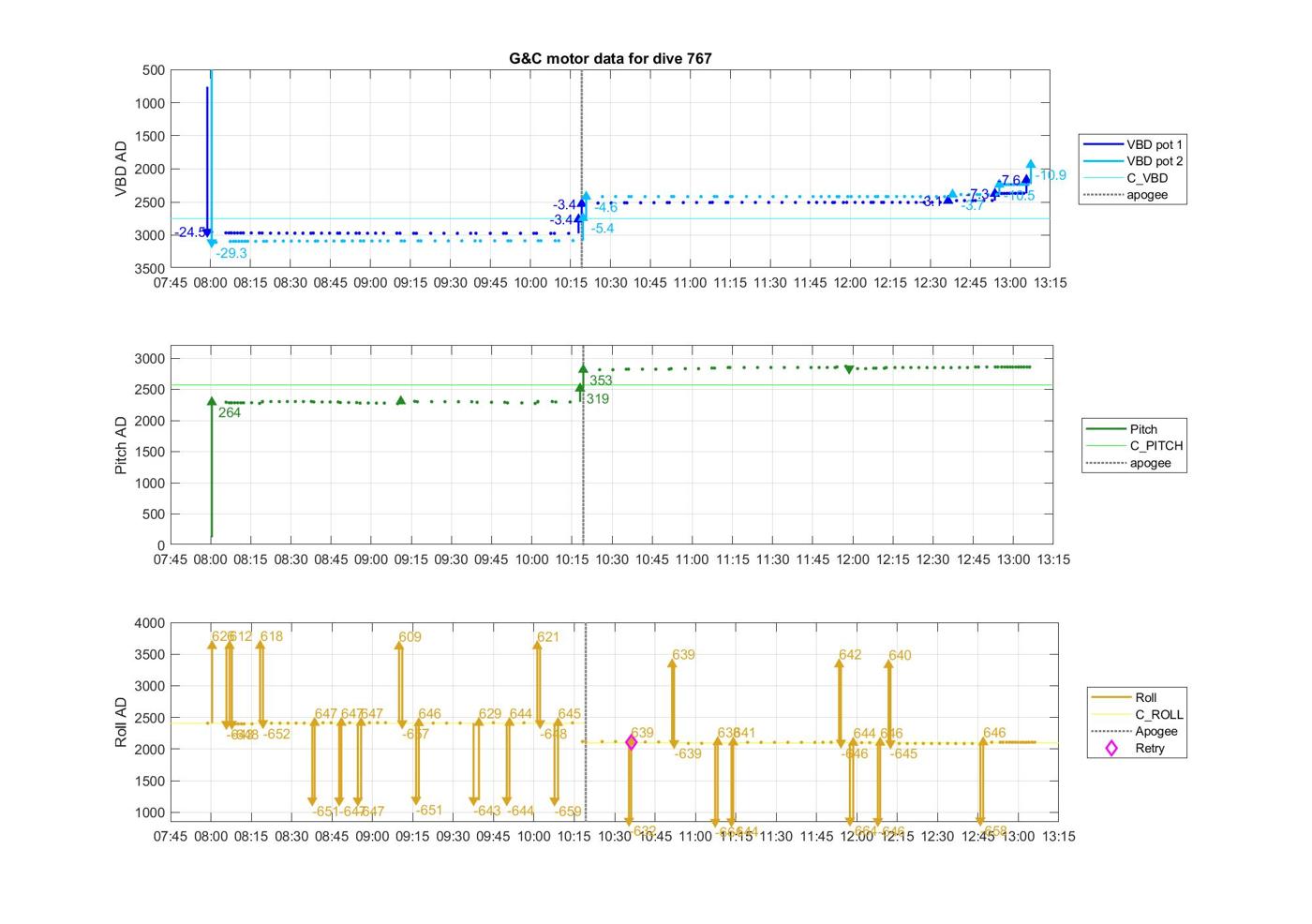
Task: Click the '-29.3' VBD annotation
Action: coord(231,253)
